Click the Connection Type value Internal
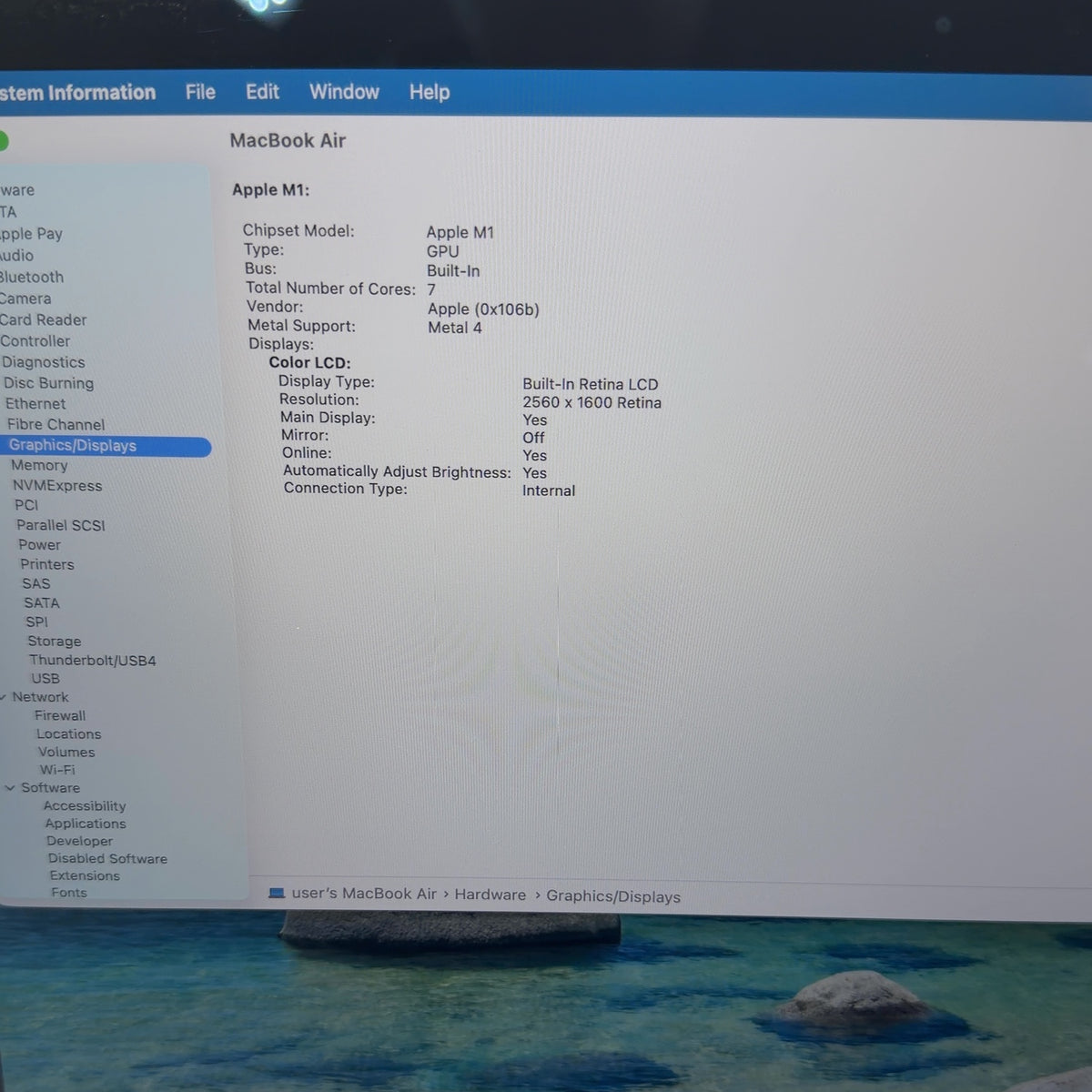This screenshot has width=1092, height=1092. (x=549, y=490)
